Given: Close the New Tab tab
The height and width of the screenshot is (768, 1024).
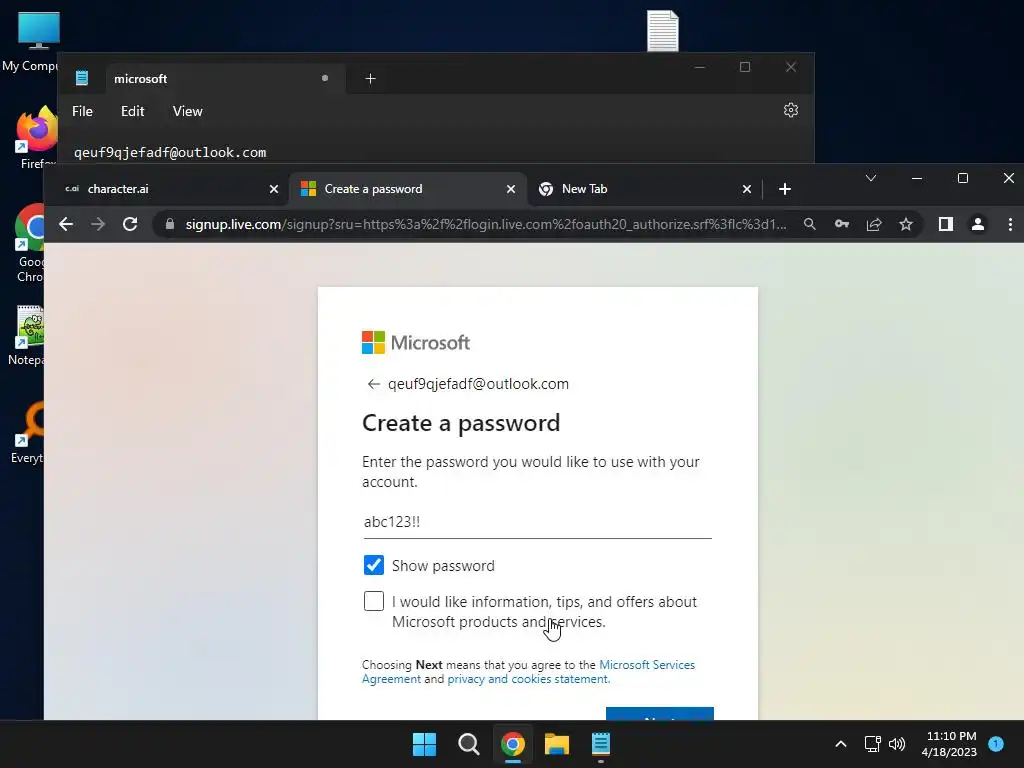Looking at the screenshot, I should [x=746, y=189].
